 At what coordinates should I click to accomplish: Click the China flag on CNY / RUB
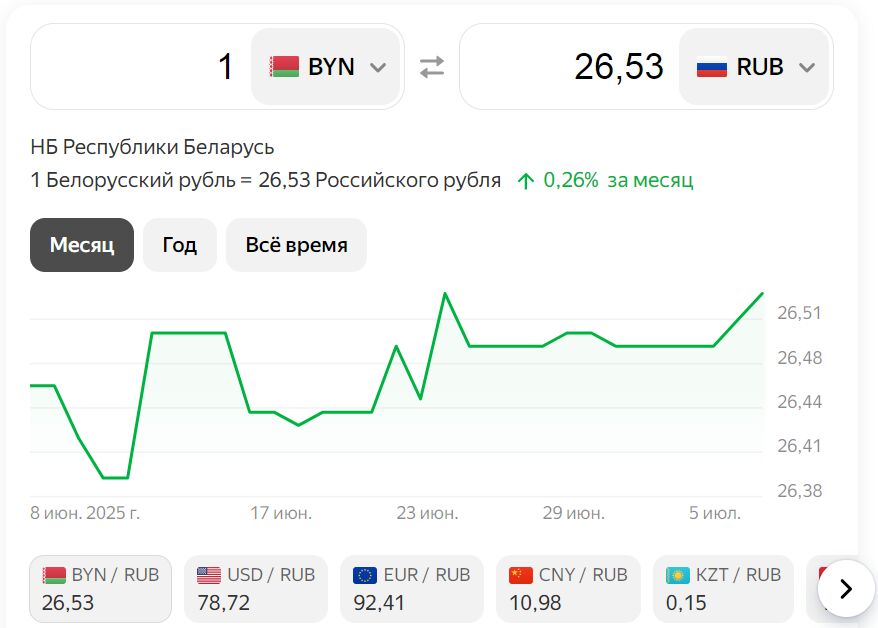point(521,575)
